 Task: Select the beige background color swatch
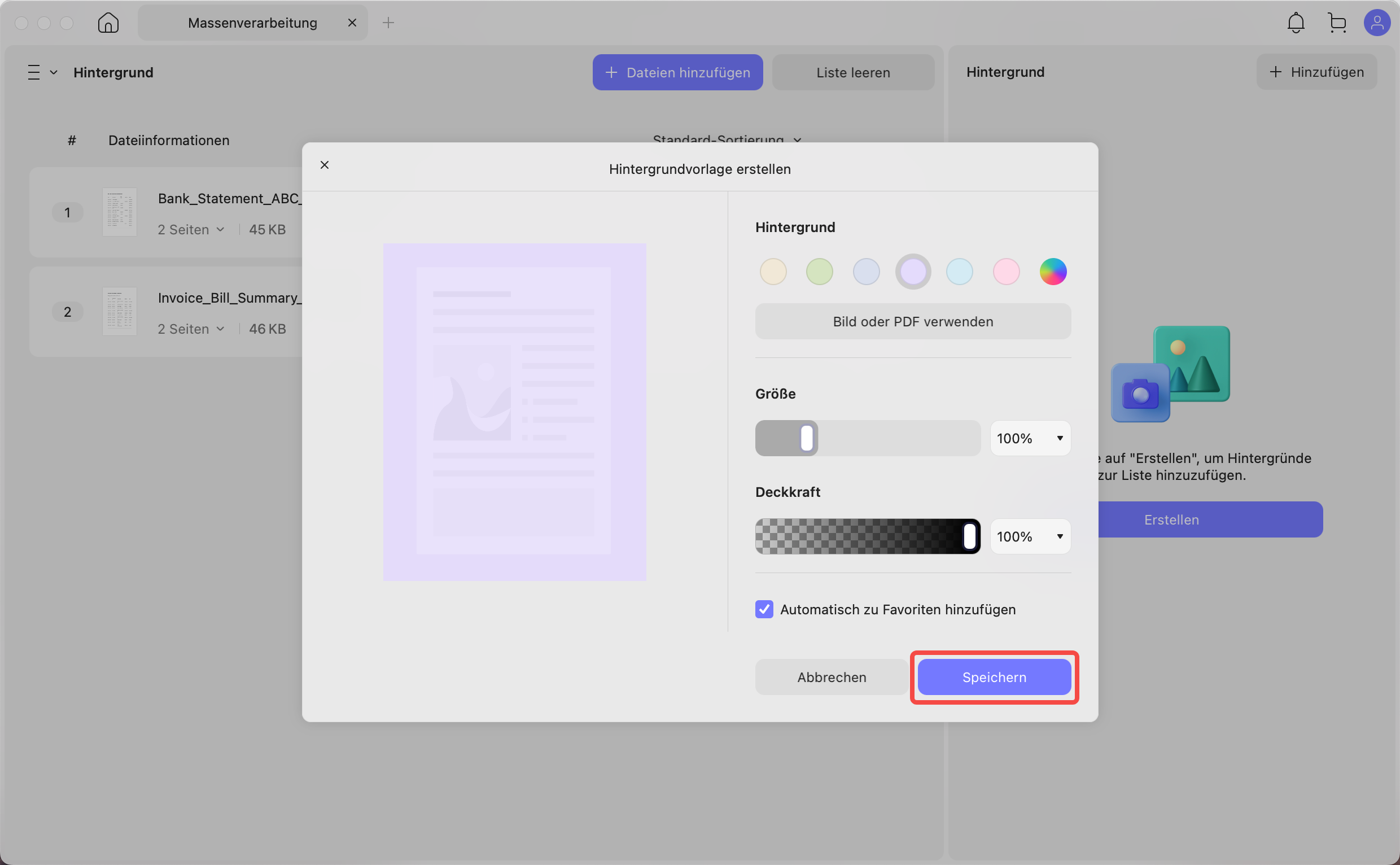[x=773, y=272]
